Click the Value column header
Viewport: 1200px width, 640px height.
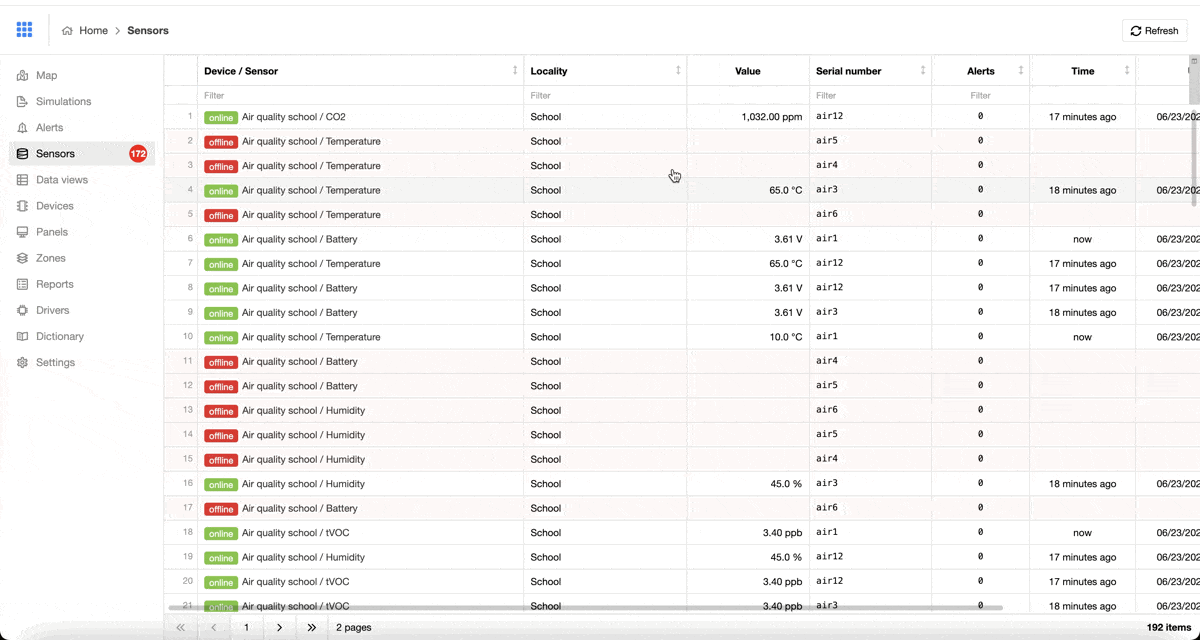(748, 71)
